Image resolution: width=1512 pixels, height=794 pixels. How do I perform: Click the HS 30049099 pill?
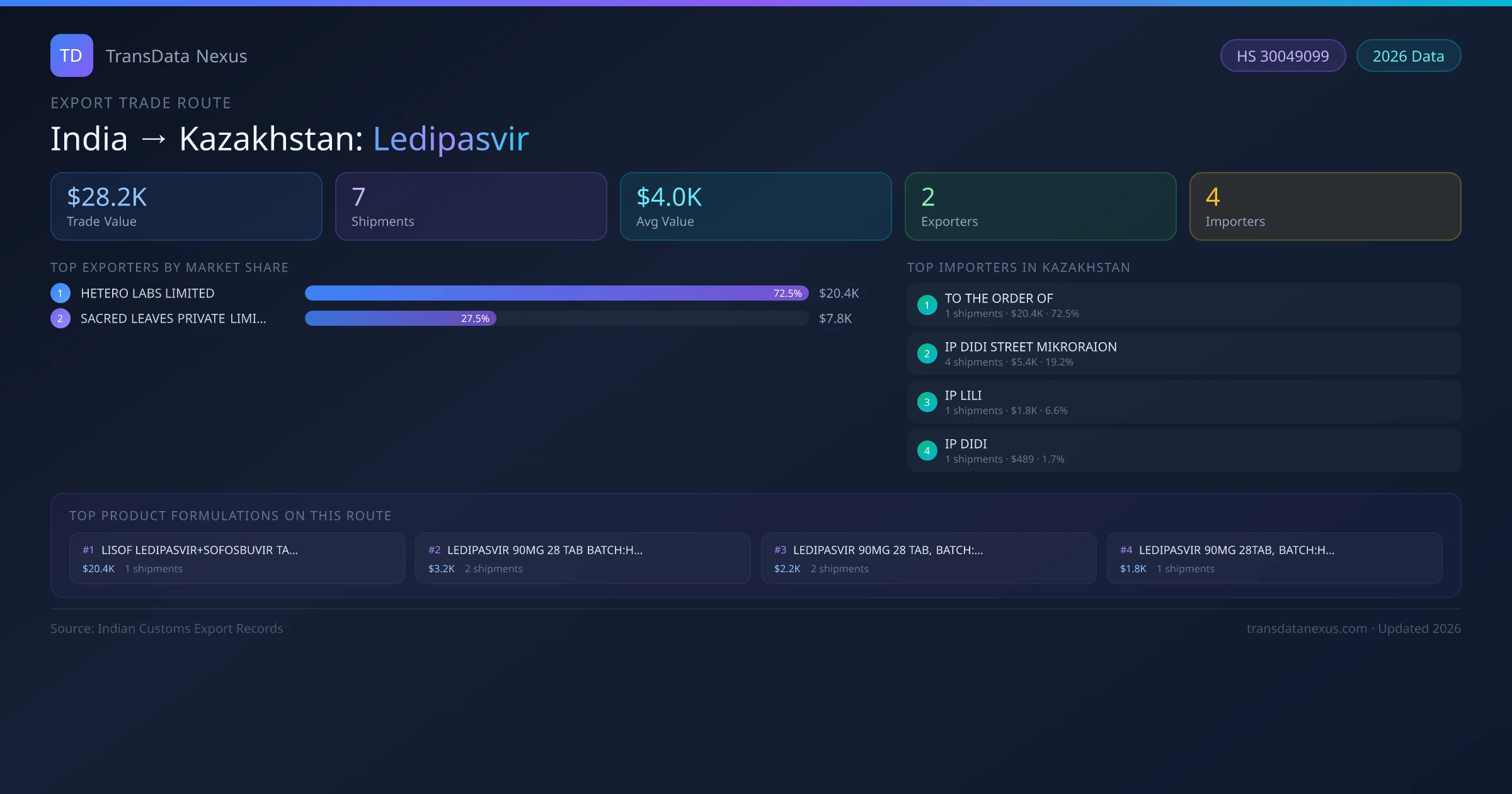pyautogui.click(x=1283, y=56)
